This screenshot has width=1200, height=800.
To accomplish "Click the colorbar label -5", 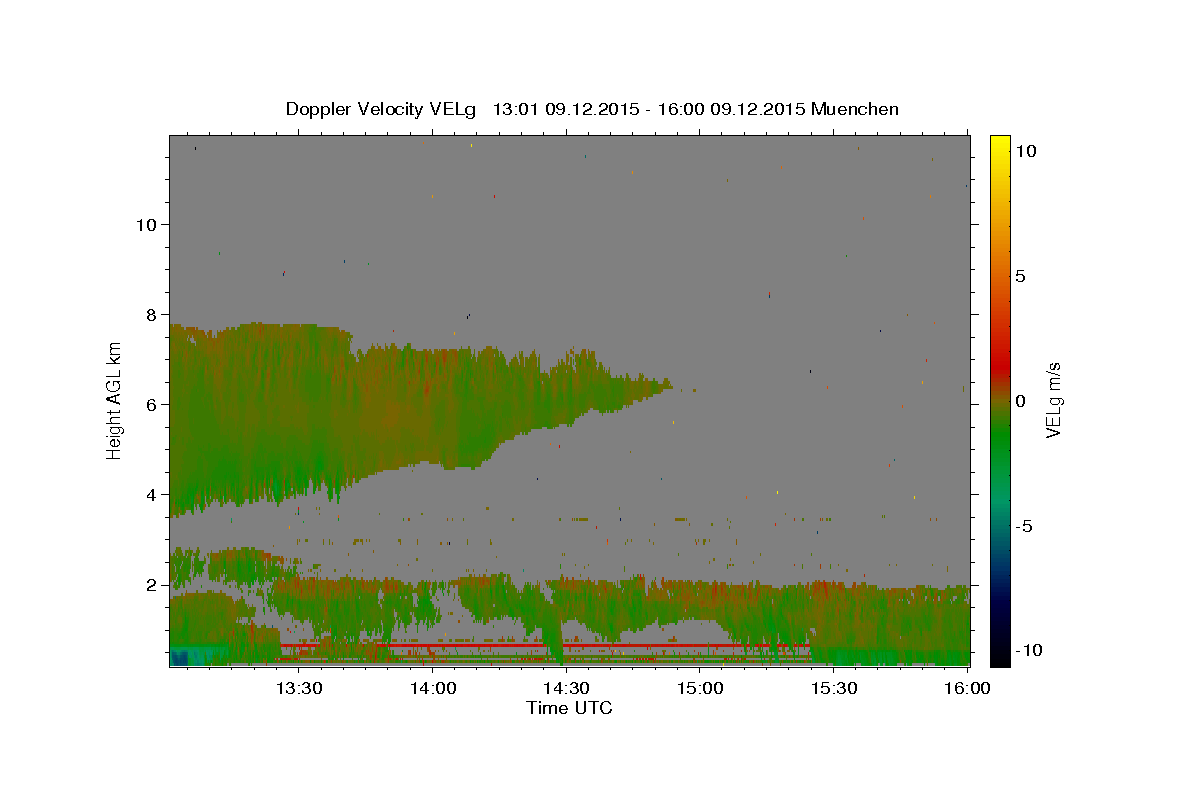I will pos(1023,526).
